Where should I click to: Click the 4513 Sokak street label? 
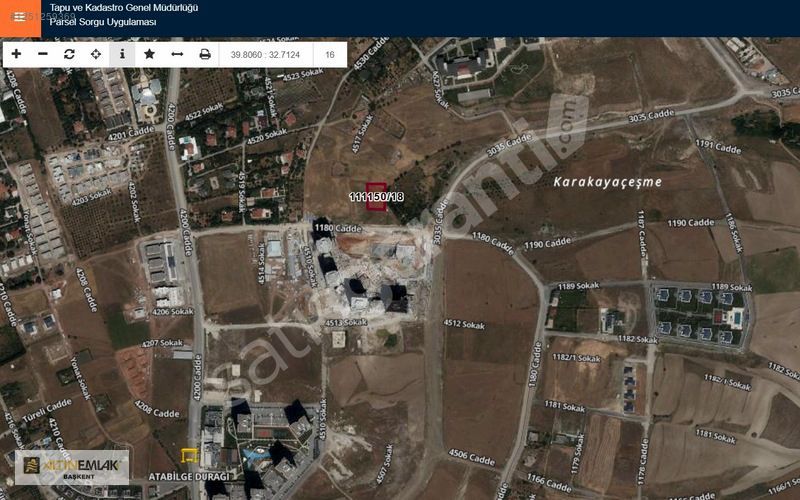(346, 322)
